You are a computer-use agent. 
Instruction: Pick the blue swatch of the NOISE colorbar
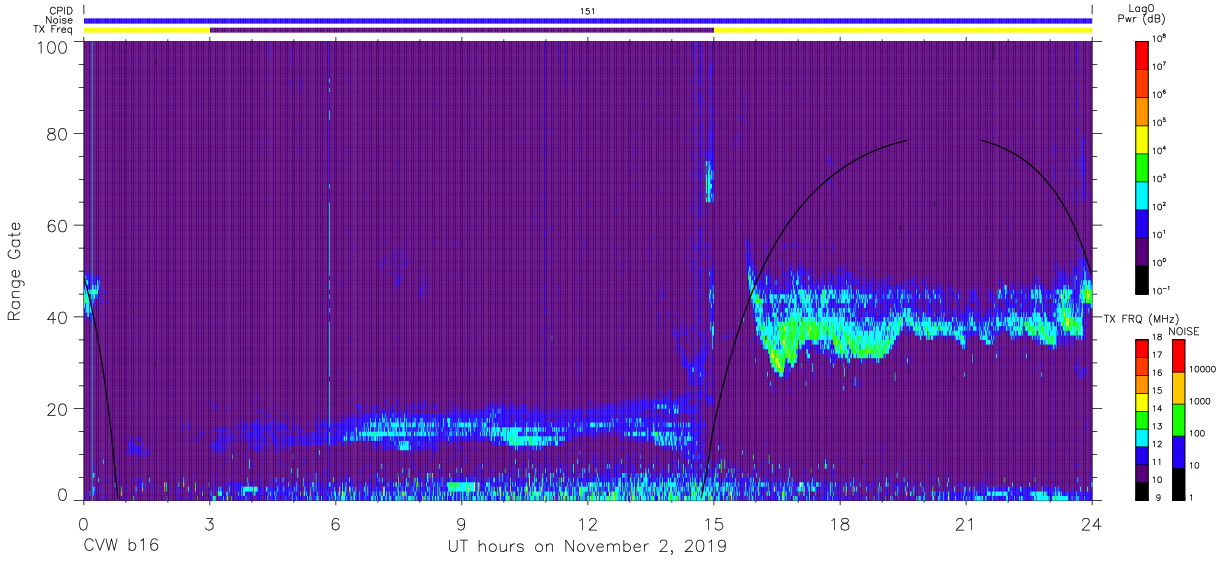tap(1178, 452)
